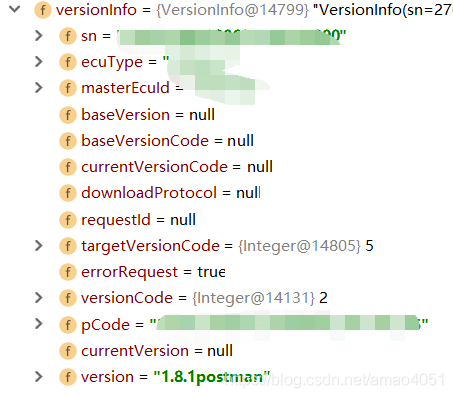
Task: Select the pCode field name
Action: (x=105, y=325)
